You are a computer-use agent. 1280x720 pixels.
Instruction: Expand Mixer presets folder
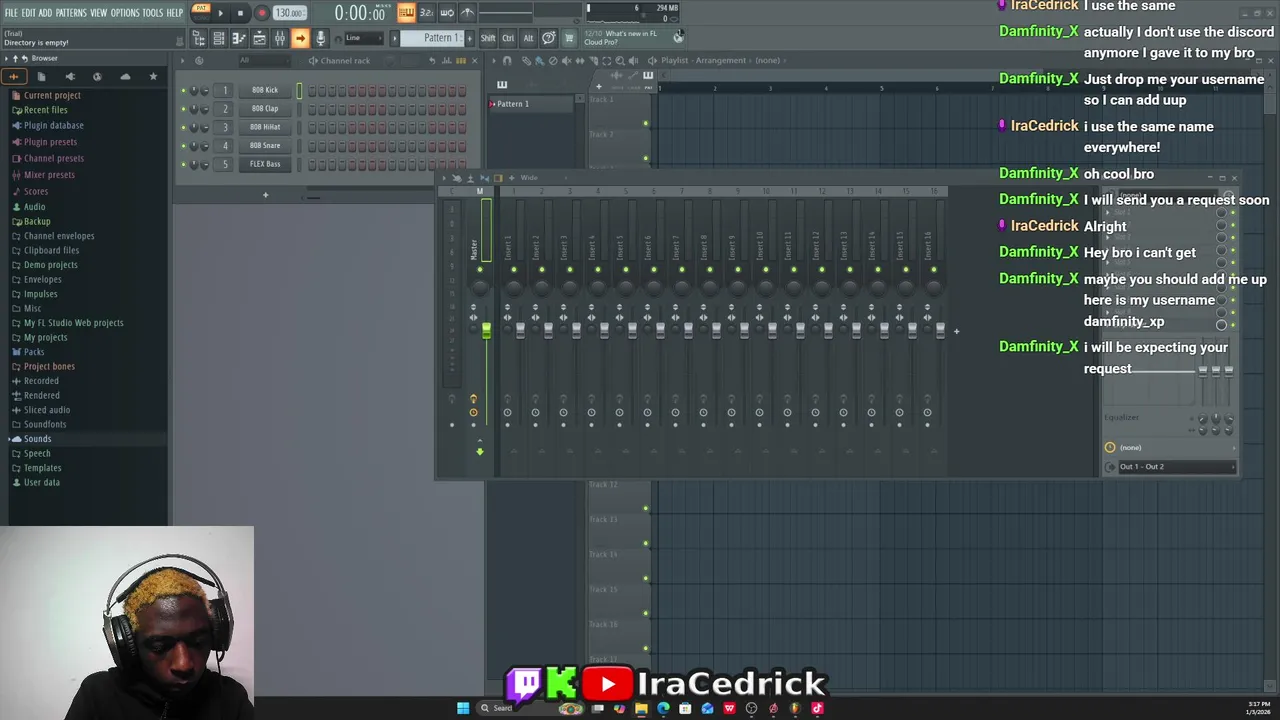pyautogui.click(x=49, y=174)
